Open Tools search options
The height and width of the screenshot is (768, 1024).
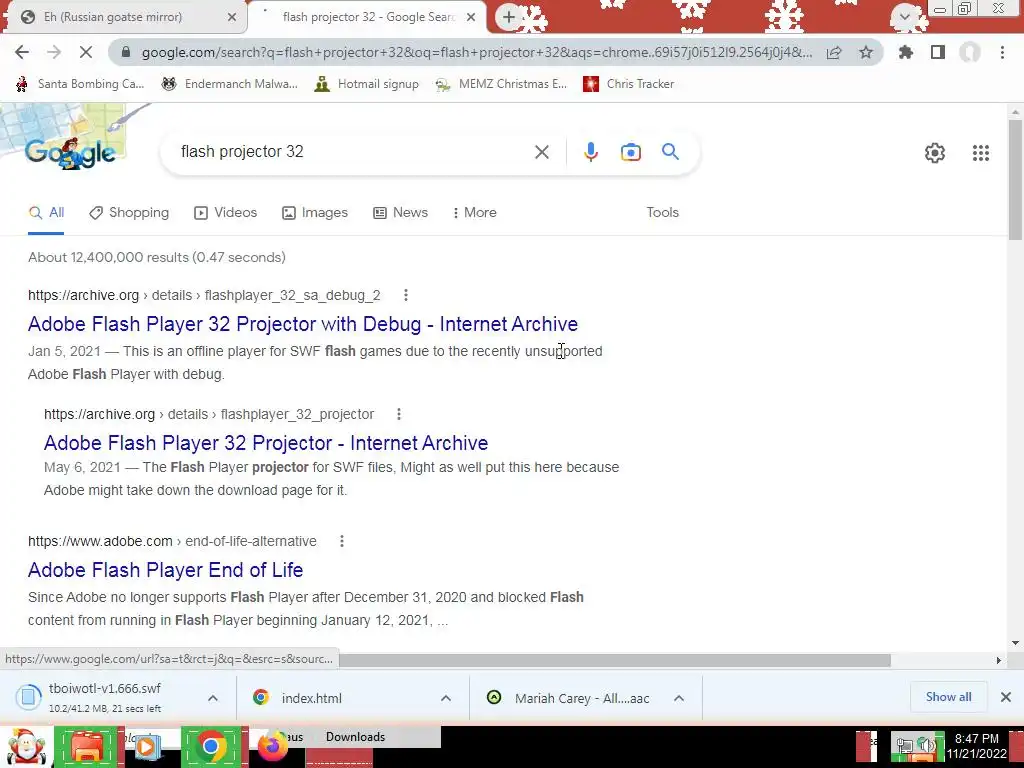[x=662, y=213]
